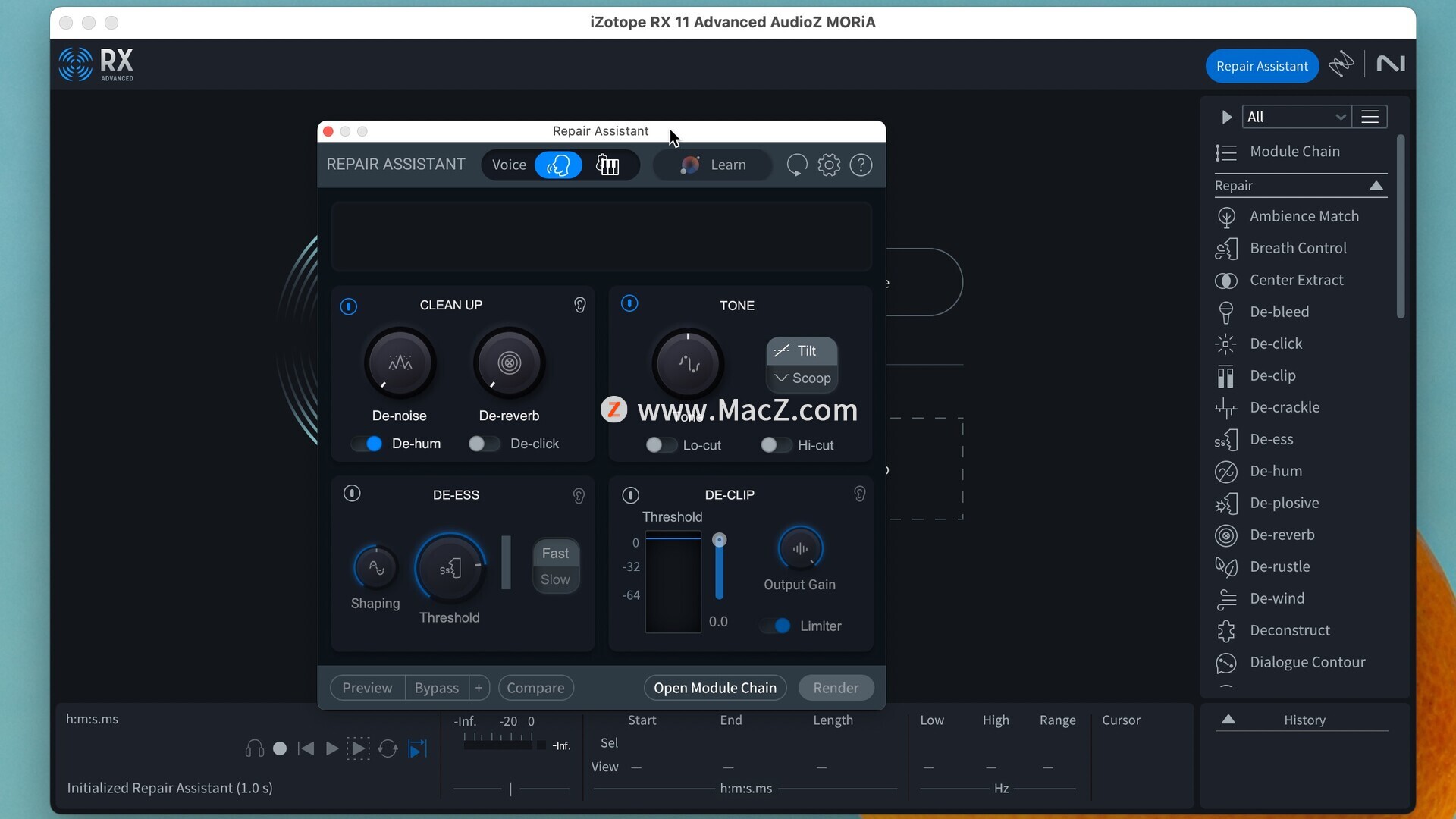Image resolution: width=1456 pixels, height=819 pixels.
Task: Open the De-rustle module
Action: (1301, 567)
